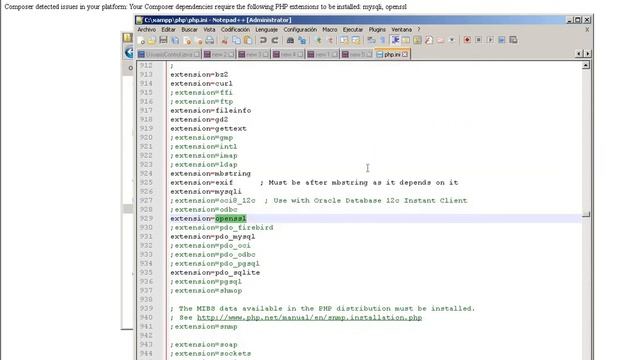Click the Stop Recording macro icon
The height and width of the screenshot is (360, 640).
(x=478, y=40)
